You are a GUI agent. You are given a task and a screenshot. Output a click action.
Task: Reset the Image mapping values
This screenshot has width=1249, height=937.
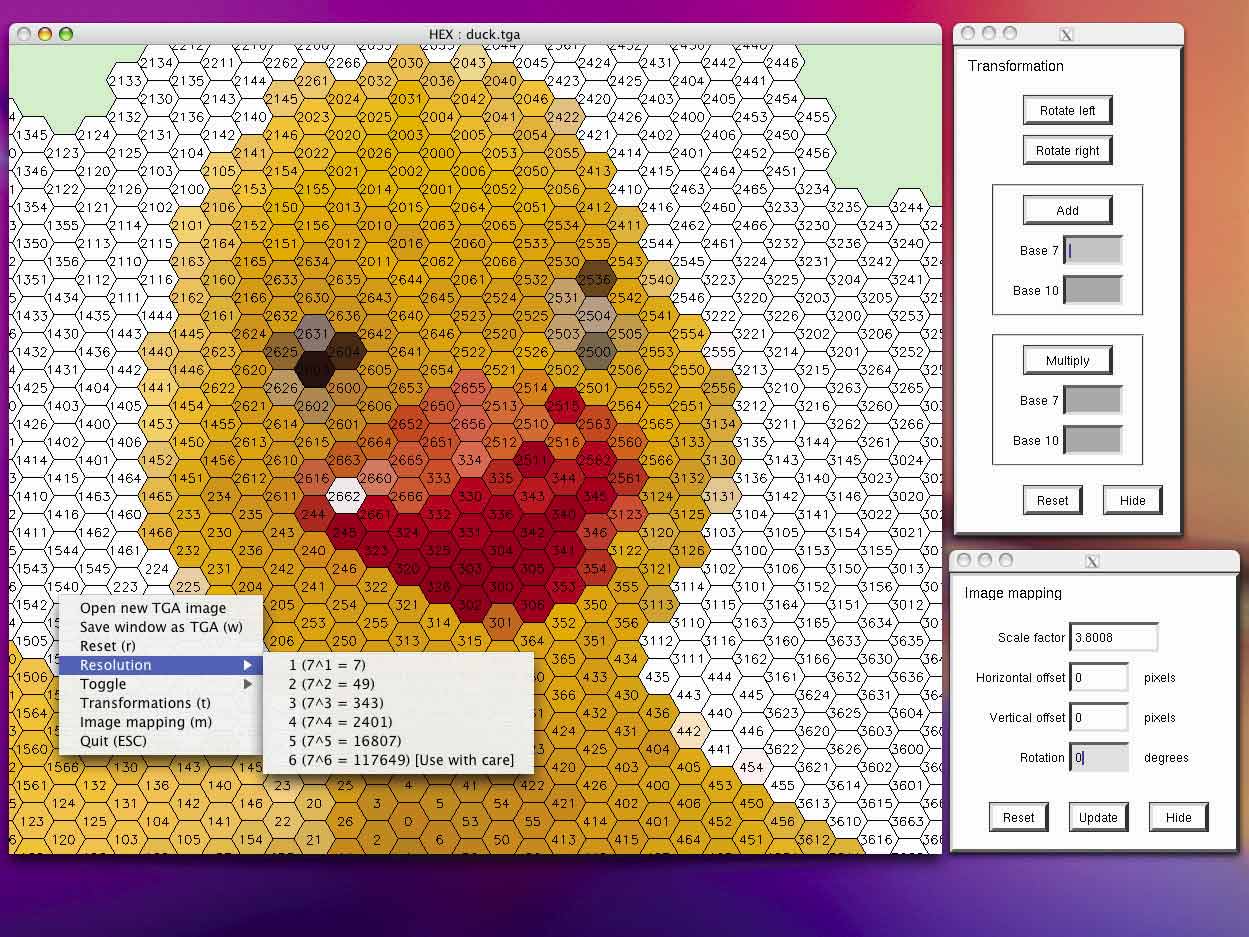click(1018, 818)
